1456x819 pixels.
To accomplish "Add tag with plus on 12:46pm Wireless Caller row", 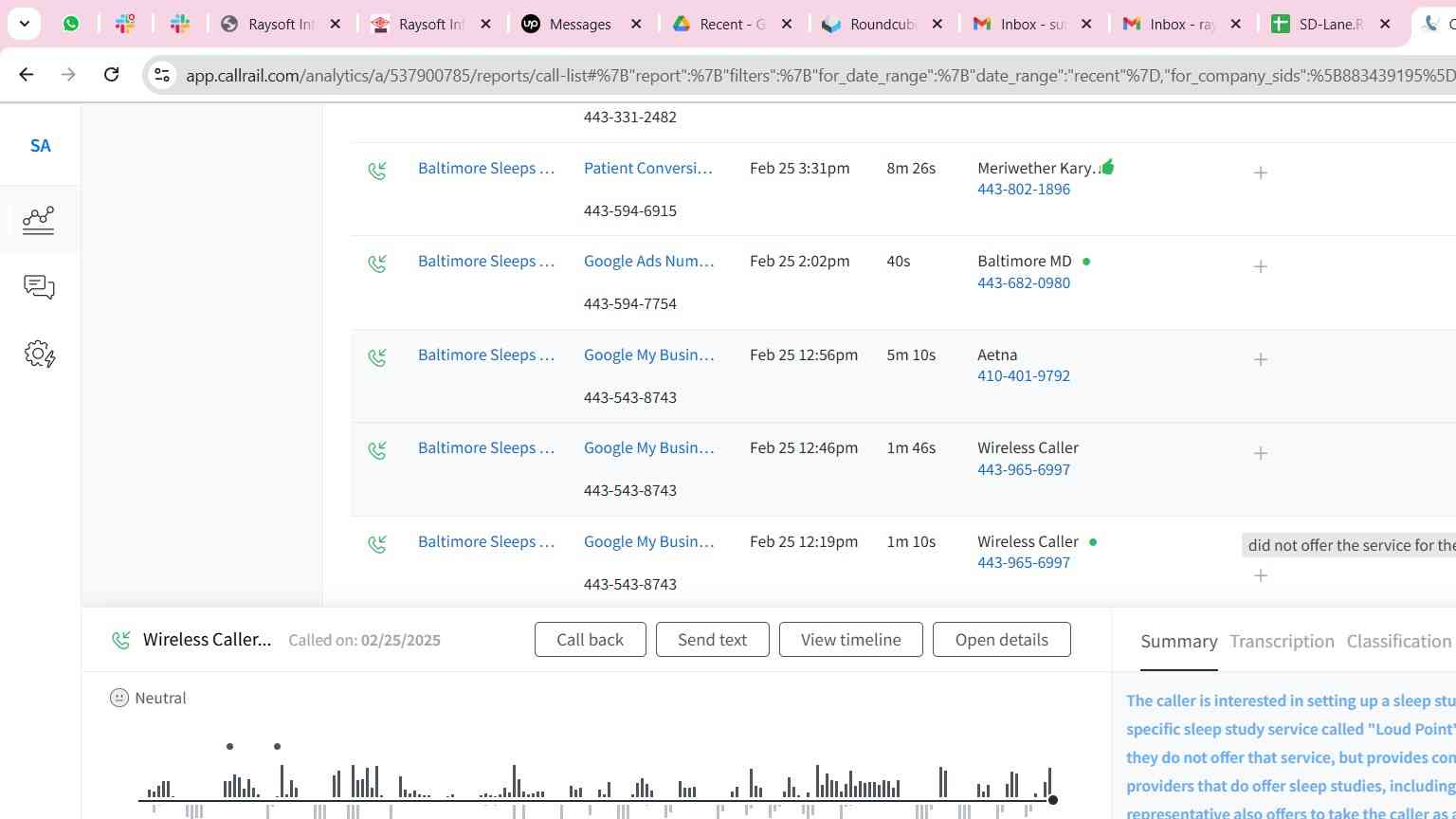I will click(1261, 453).
